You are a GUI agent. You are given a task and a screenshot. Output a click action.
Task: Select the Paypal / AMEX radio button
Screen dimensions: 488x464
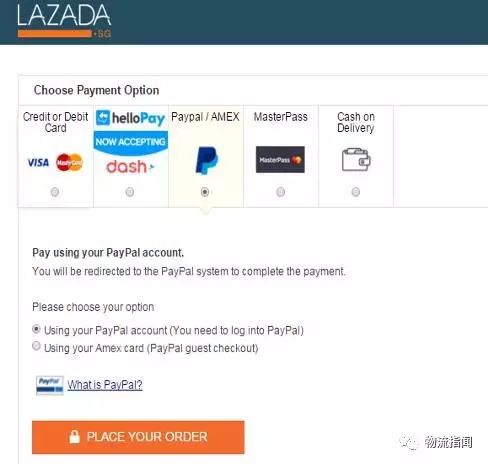[205, 192]
